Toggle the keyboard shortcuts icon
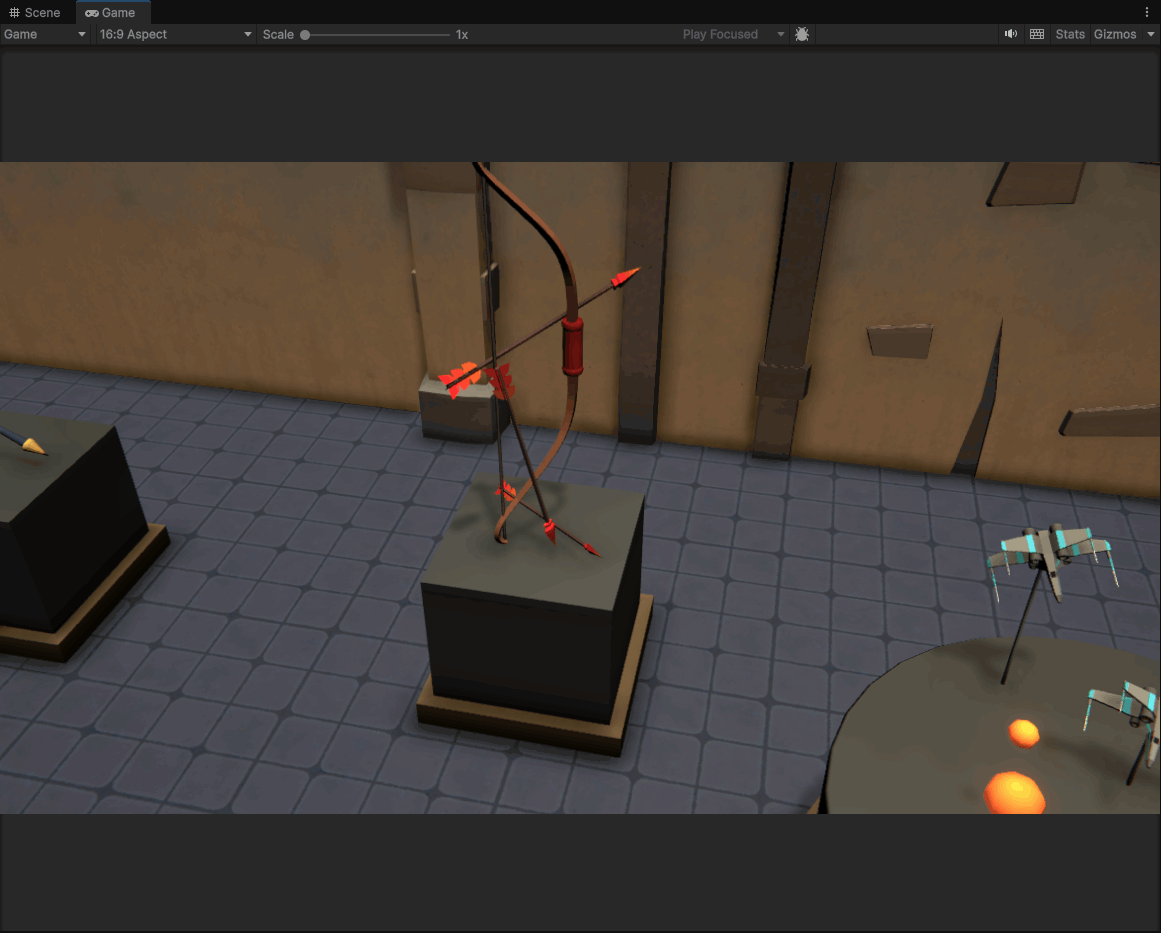 (1037, 34)
